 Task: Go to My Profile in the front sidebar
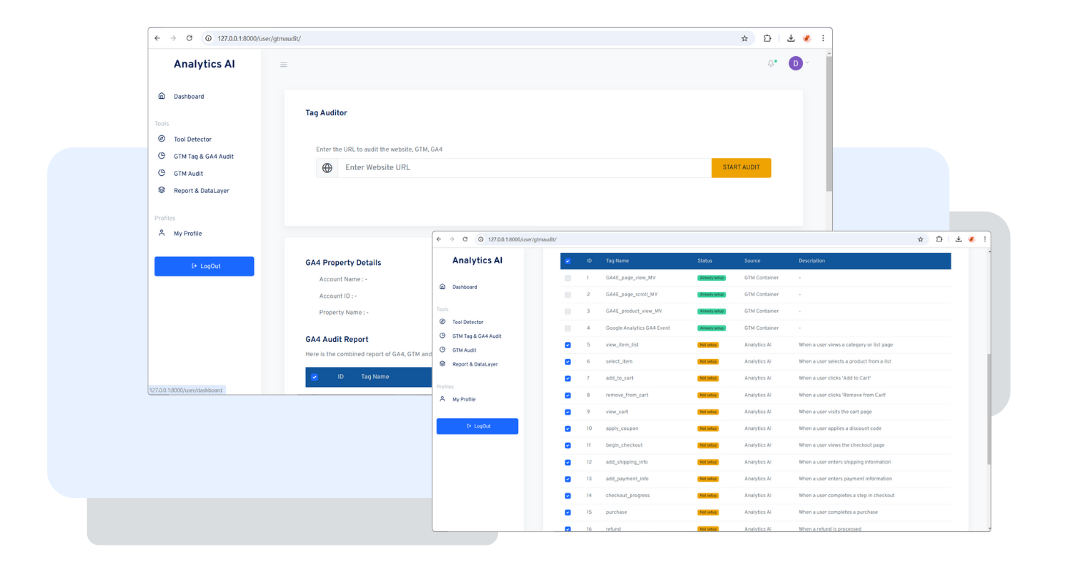point(465,399)
